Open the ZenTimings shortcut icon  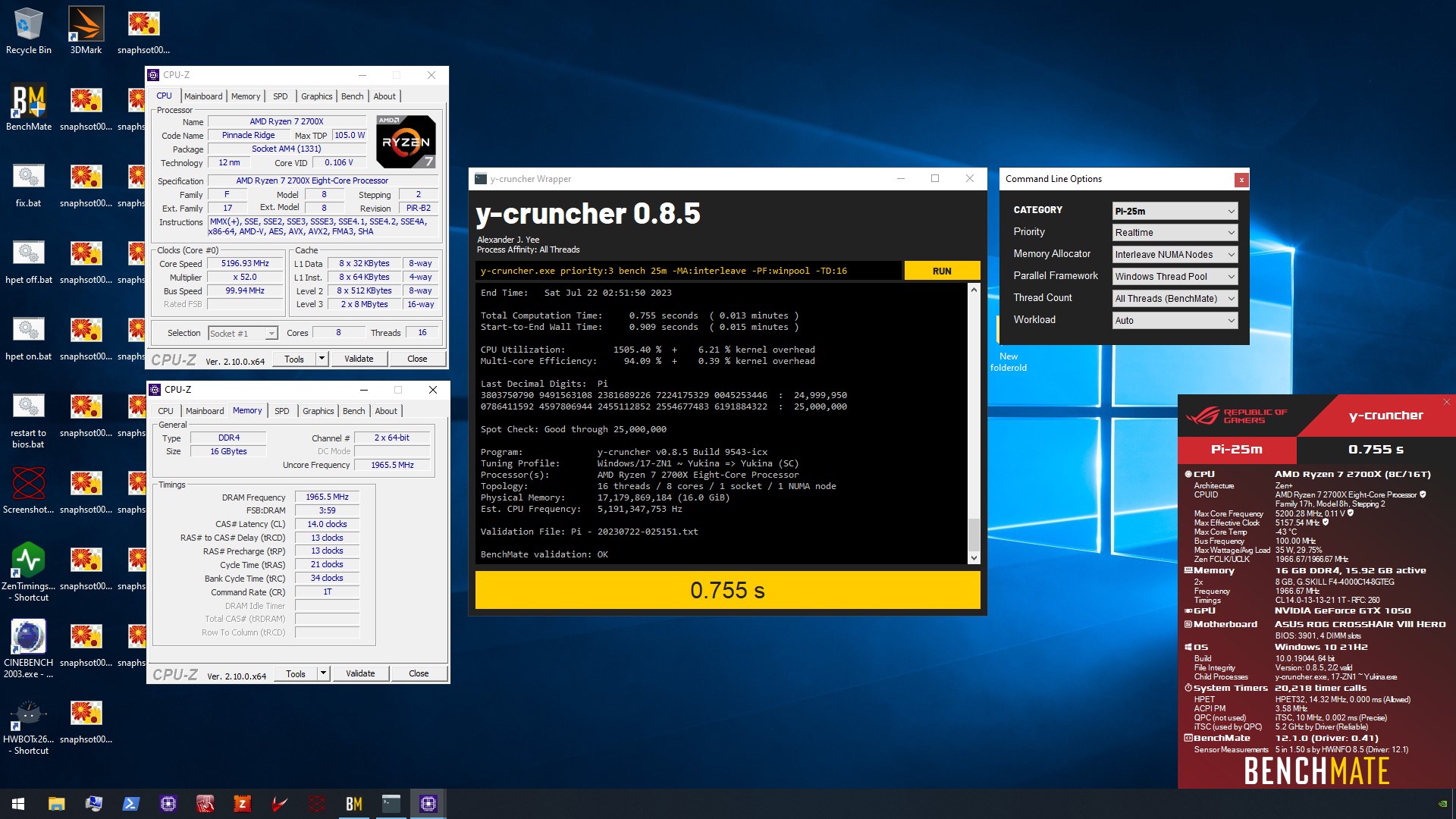pyautogui.click(x=29, y=572)
